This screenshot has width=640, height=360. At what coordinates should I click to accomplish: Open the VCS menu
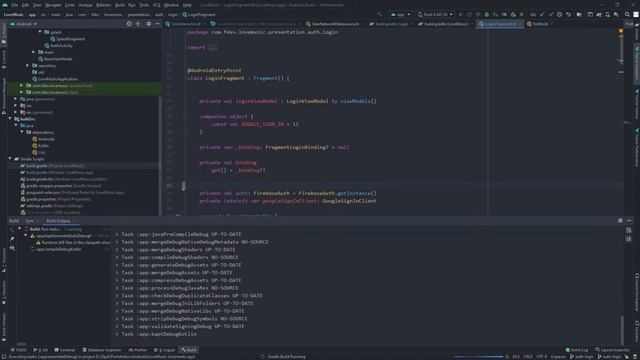(x=156, y=5)
